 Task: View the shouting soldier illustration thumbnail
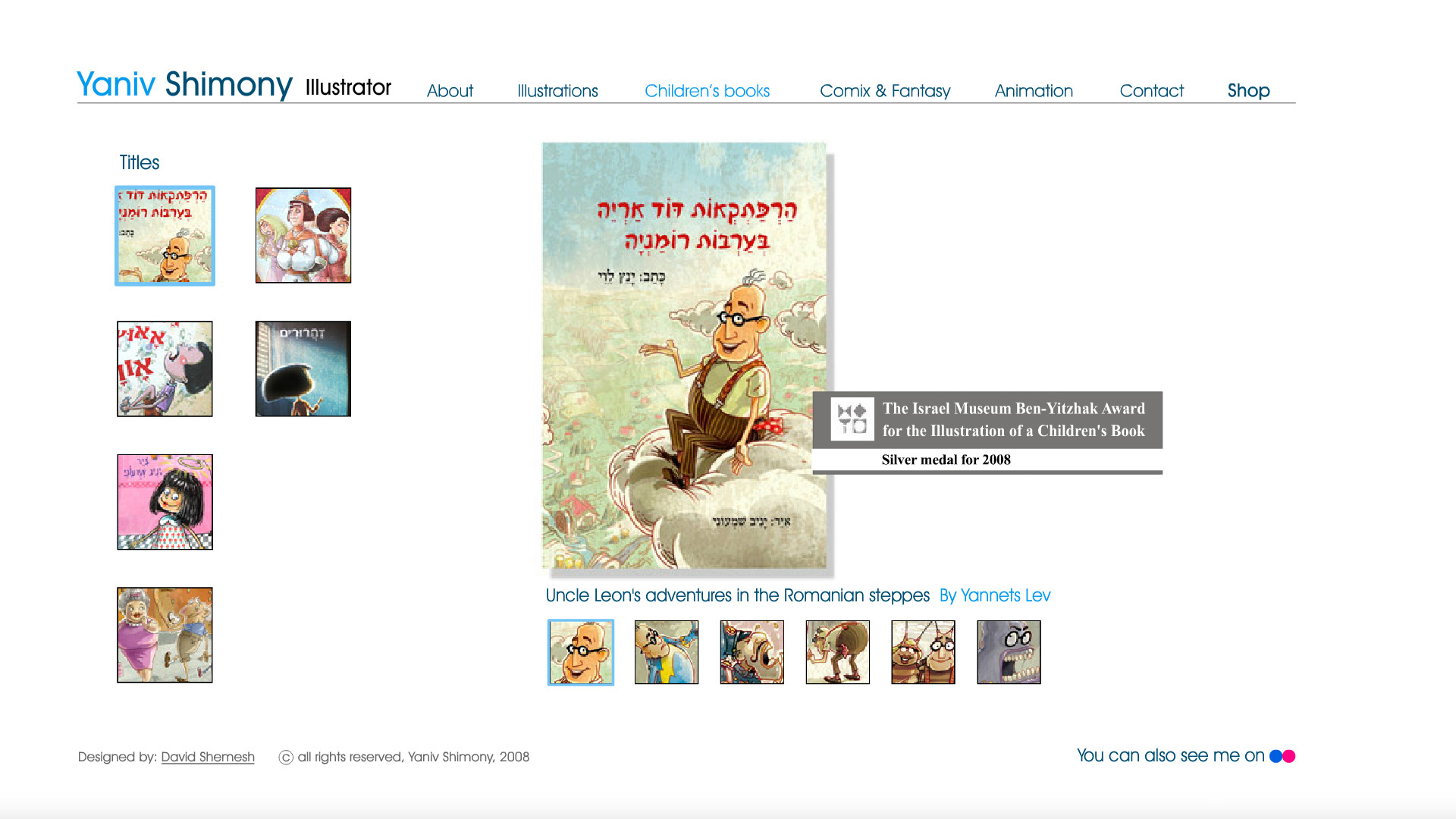tap(752, 652)
